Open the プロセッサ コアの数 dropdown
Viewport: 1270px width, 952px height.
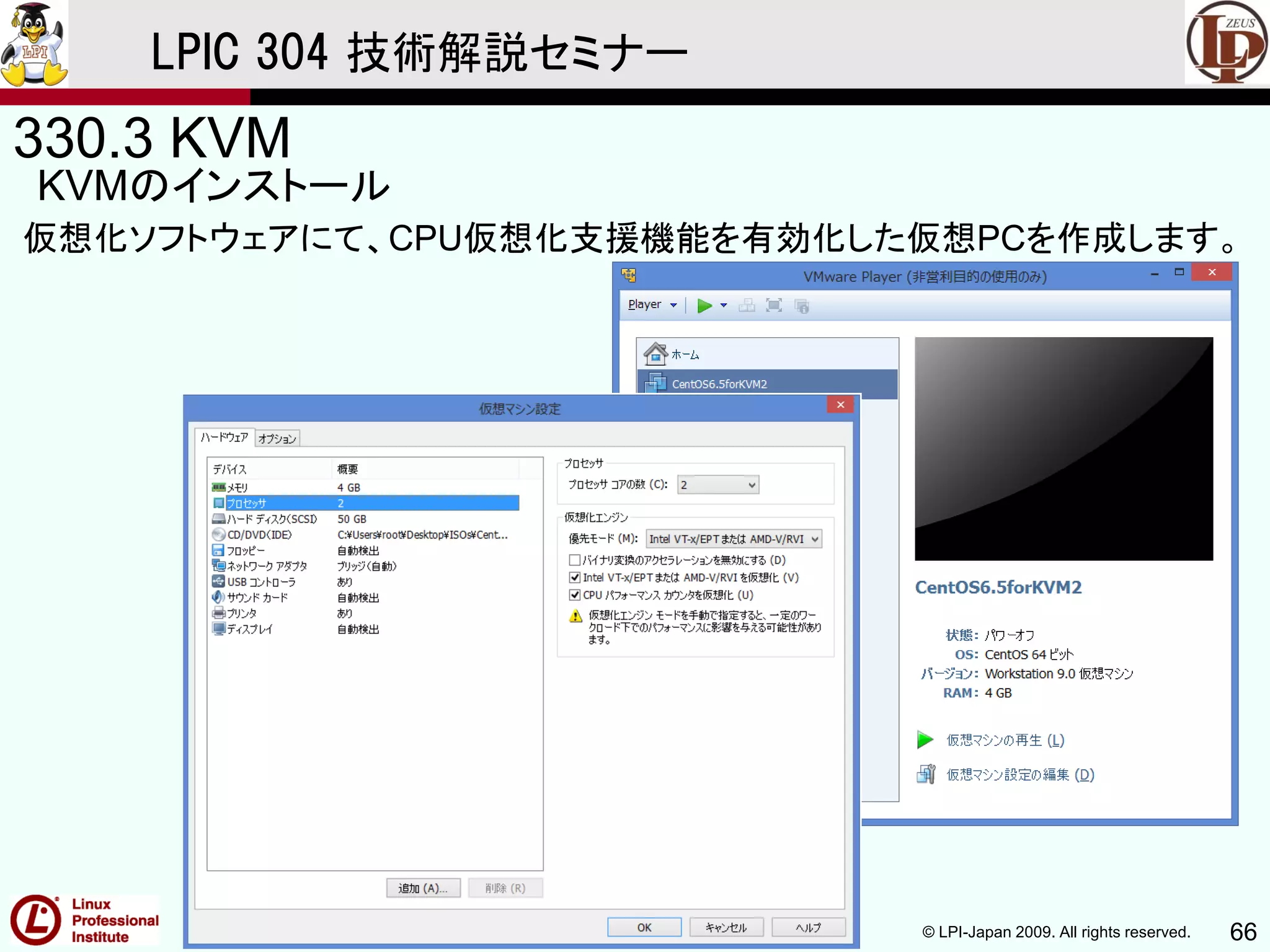[718, 485]
